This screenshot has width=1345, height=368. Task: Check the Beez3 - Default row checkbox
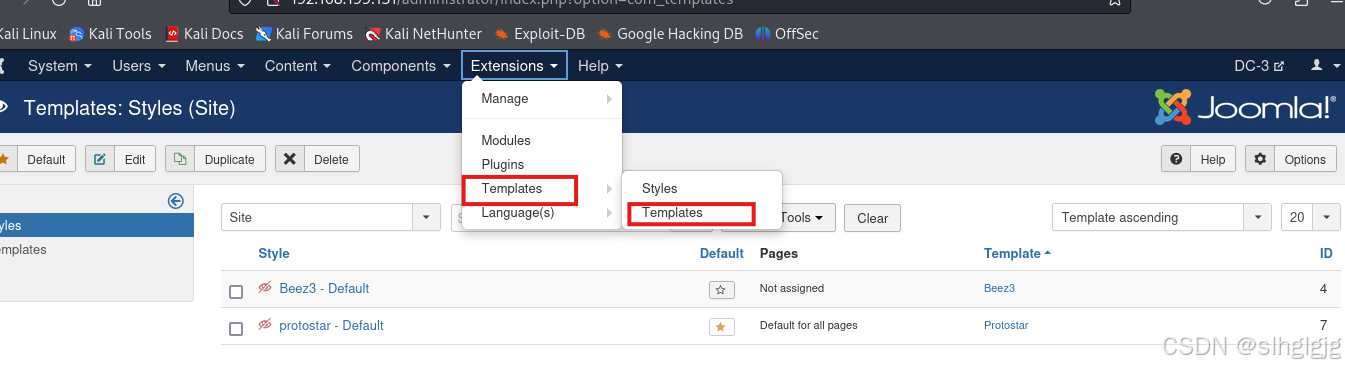coord(236,292)
